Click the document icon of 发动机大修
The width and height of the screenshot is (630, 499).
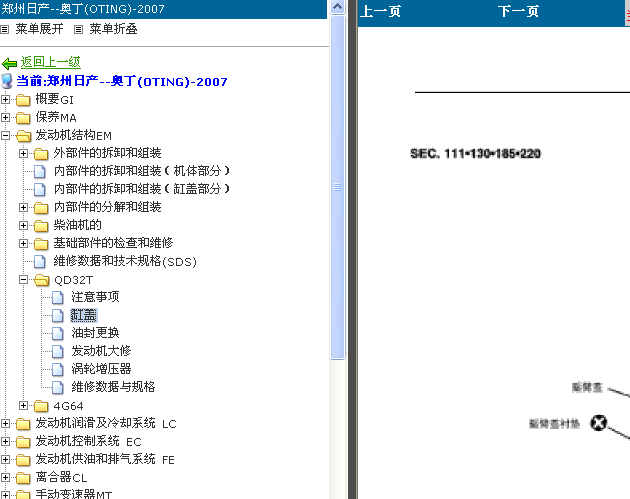click(58, 352)
